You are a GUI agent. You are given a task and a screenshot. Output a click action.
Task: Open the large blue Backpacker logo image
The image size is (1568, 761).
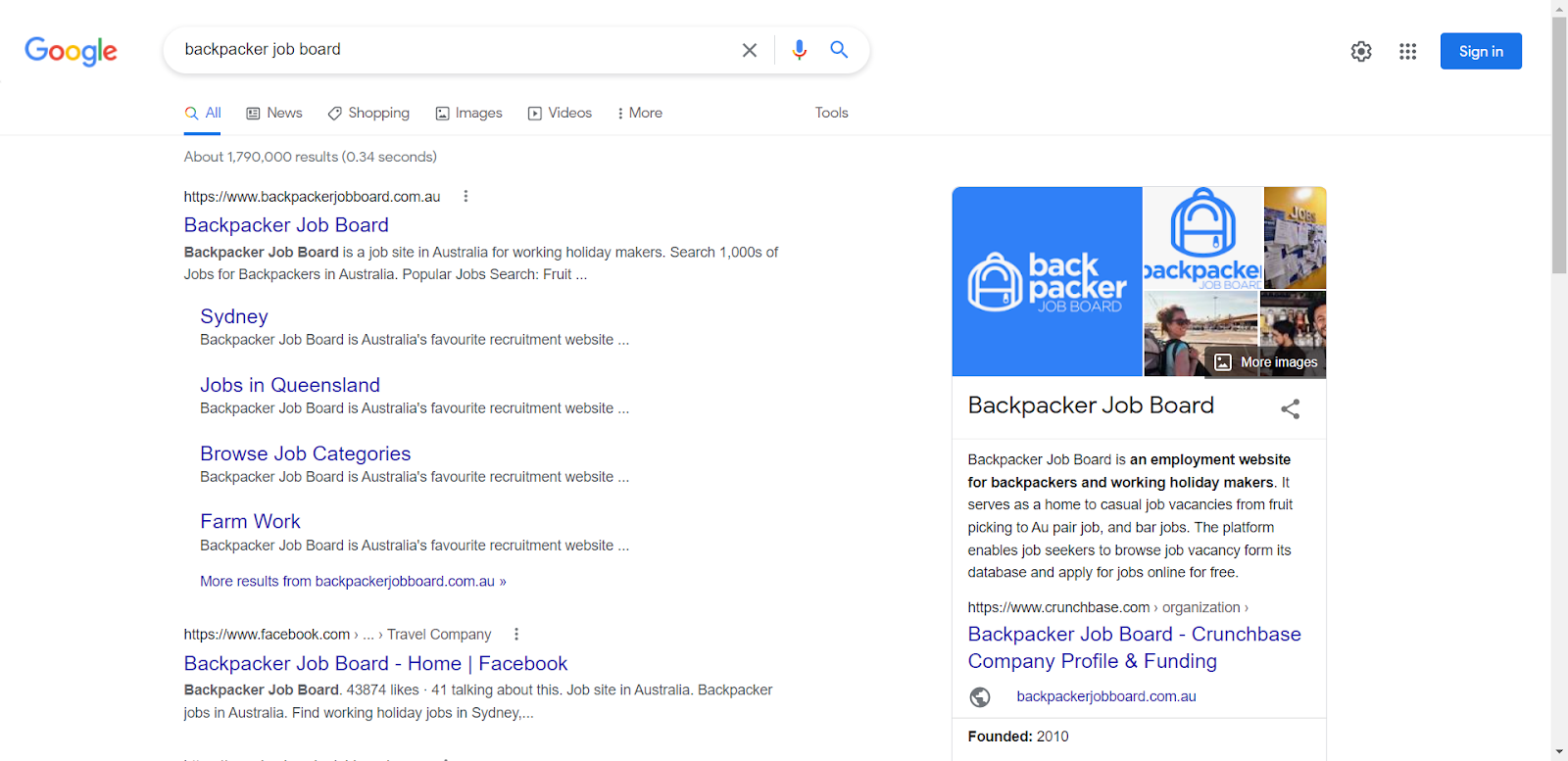(1048, 282)
